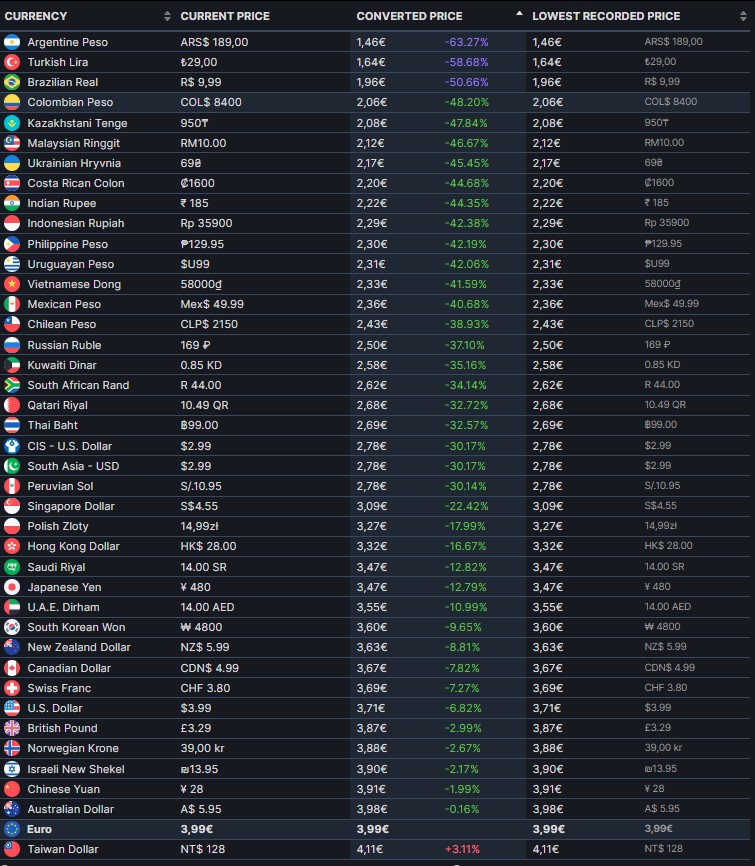
Task: Click the Thai Baht flag icon
Action: tap(12, 425)
